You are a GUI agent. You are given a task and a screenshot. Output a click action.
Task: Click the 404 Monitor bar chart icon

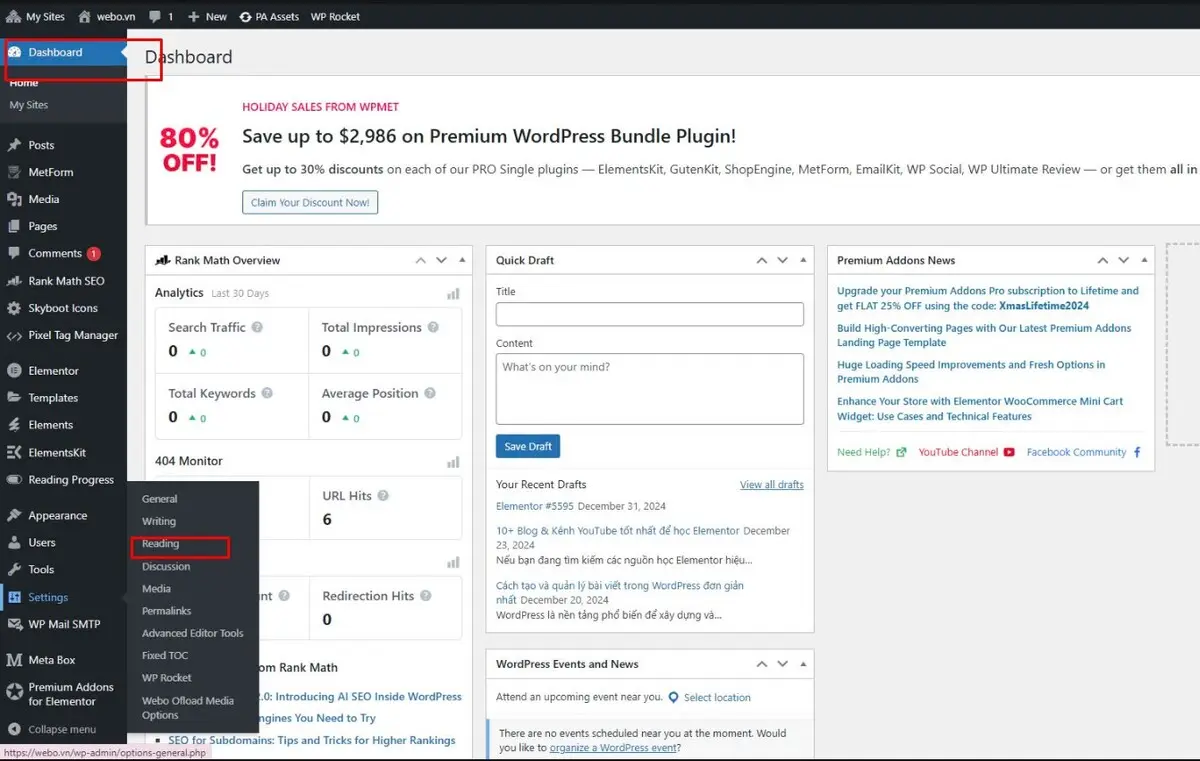[x=453, y=461]
